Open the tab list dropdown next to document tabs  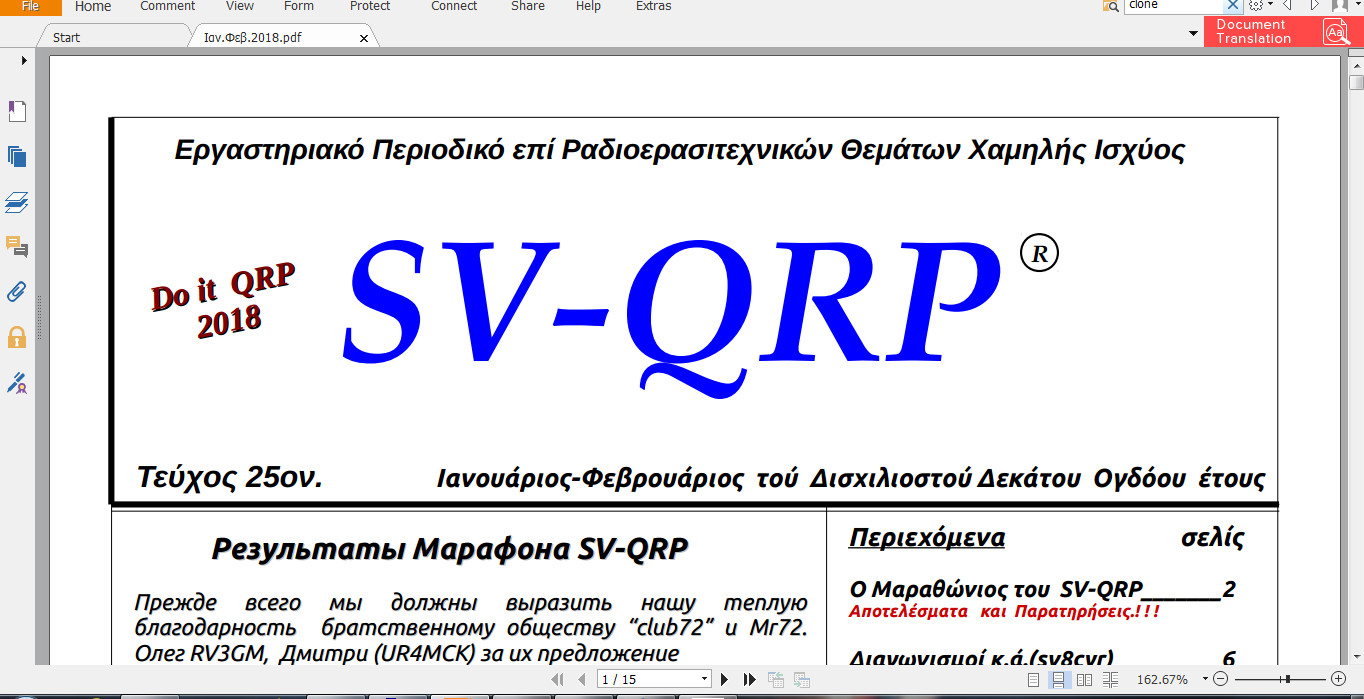1193,32
